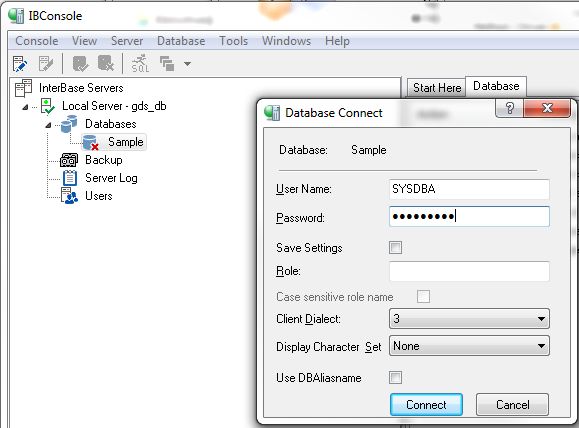Click the Databases folder icon
This screenshot has width=579, height=428.
click(69, 124)
